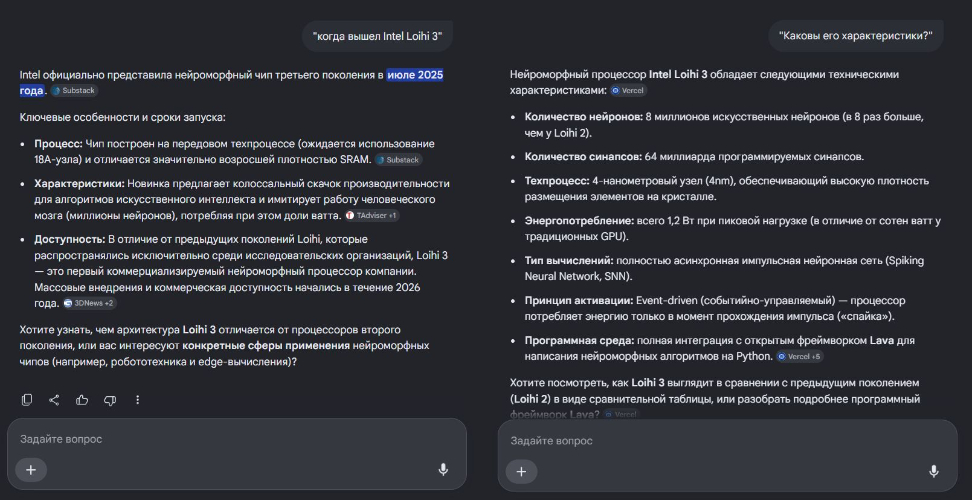Expand the Vercel +5 sources chip
Image resolution: width=972 pixels, height=500 pixels.
pos(800,356)
